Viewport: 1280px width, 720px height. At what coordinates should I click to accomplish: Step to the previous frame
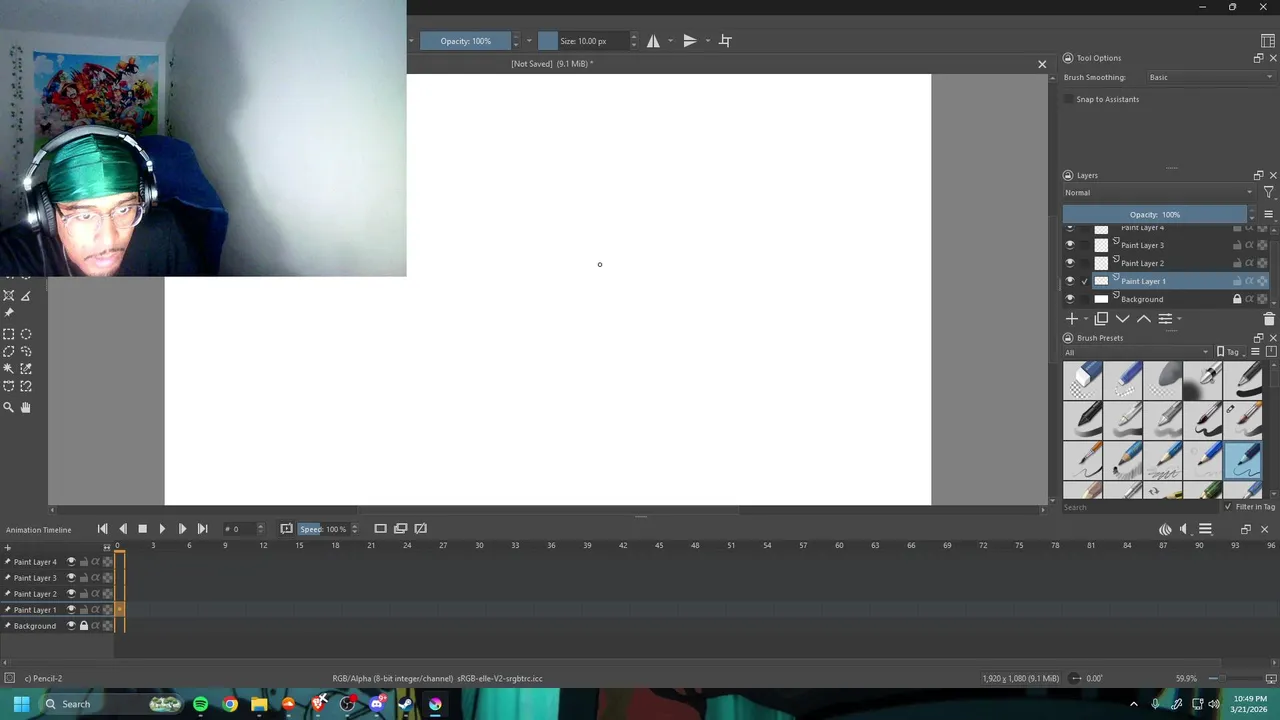122,529
